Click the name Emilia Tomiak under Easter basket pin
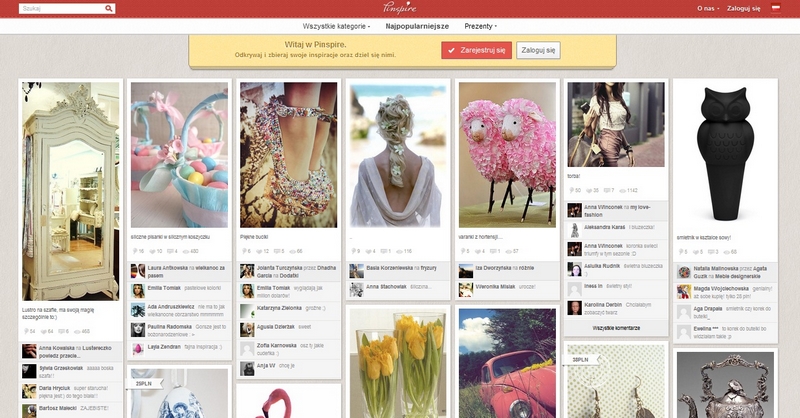Viewport: 800px width, 418px height. [164, 288]
